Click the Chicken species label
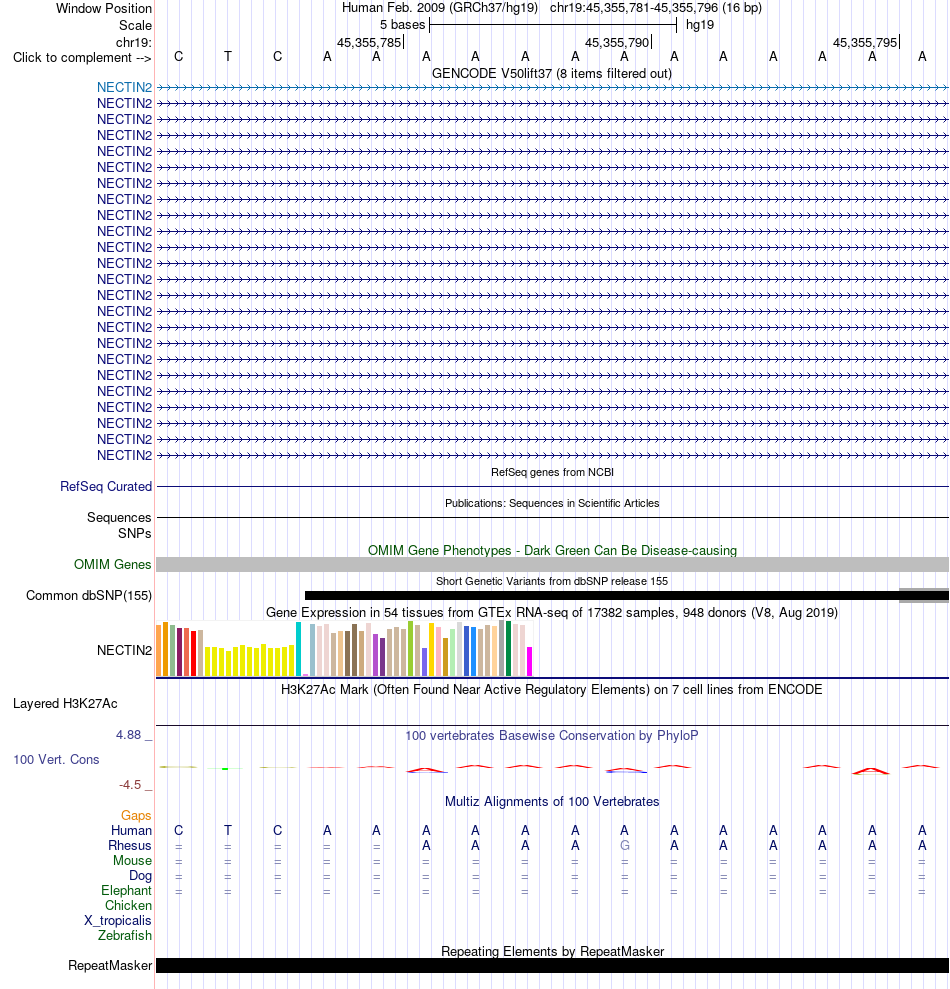The image size is (950, 989). (129, 905)
